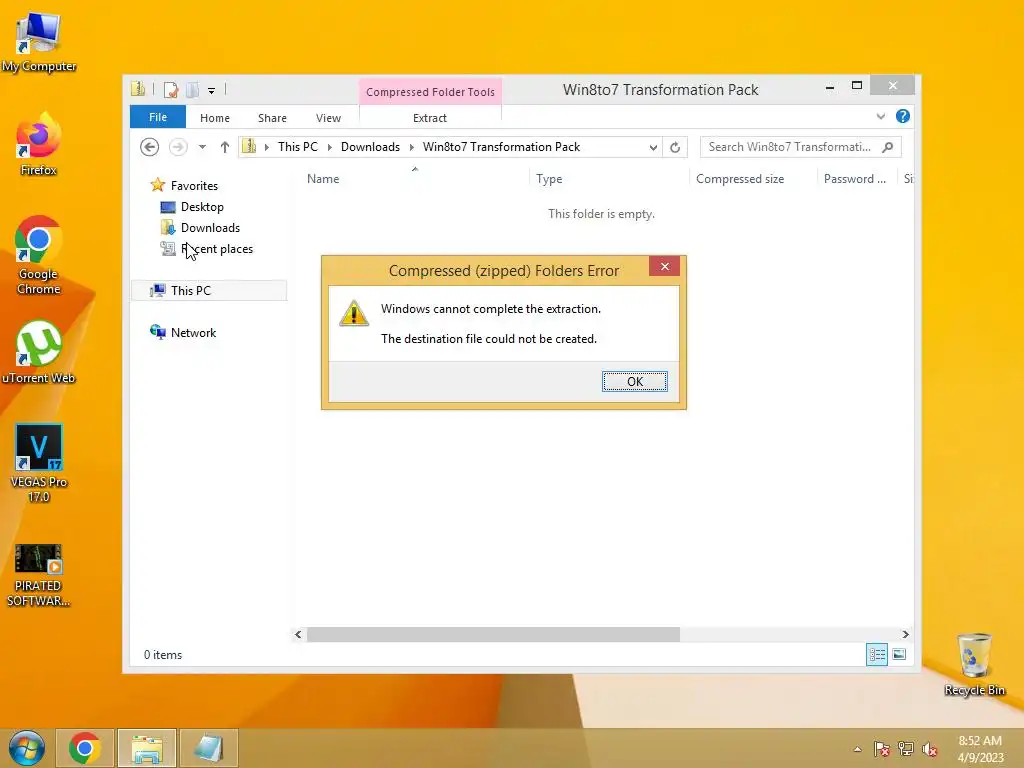Click the Explorer forward arrow
The width and height of the screenshot is (1024, 768).
[178, 147]
